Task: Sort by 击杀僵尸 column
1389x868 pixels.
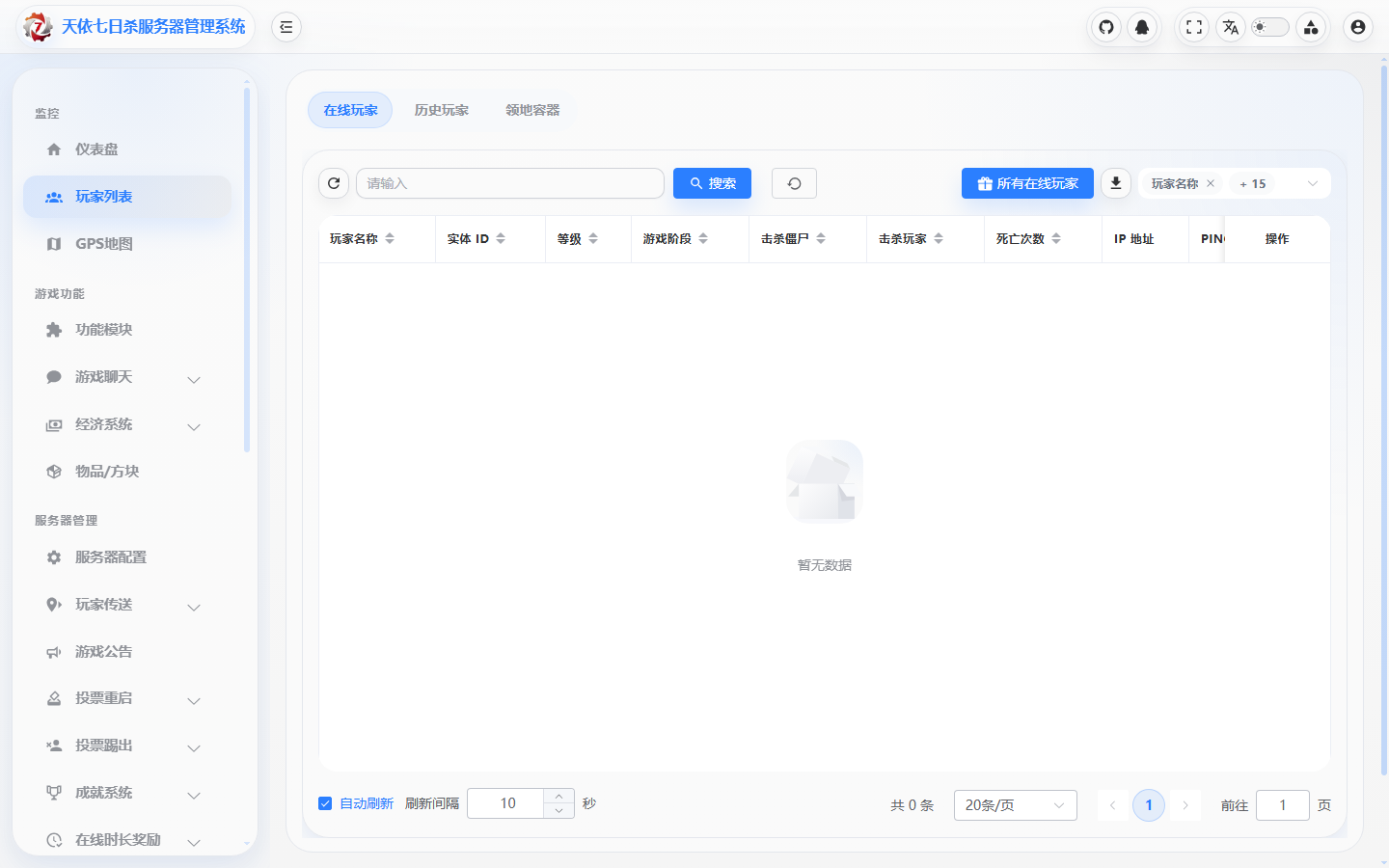Action: coord(821,238)
